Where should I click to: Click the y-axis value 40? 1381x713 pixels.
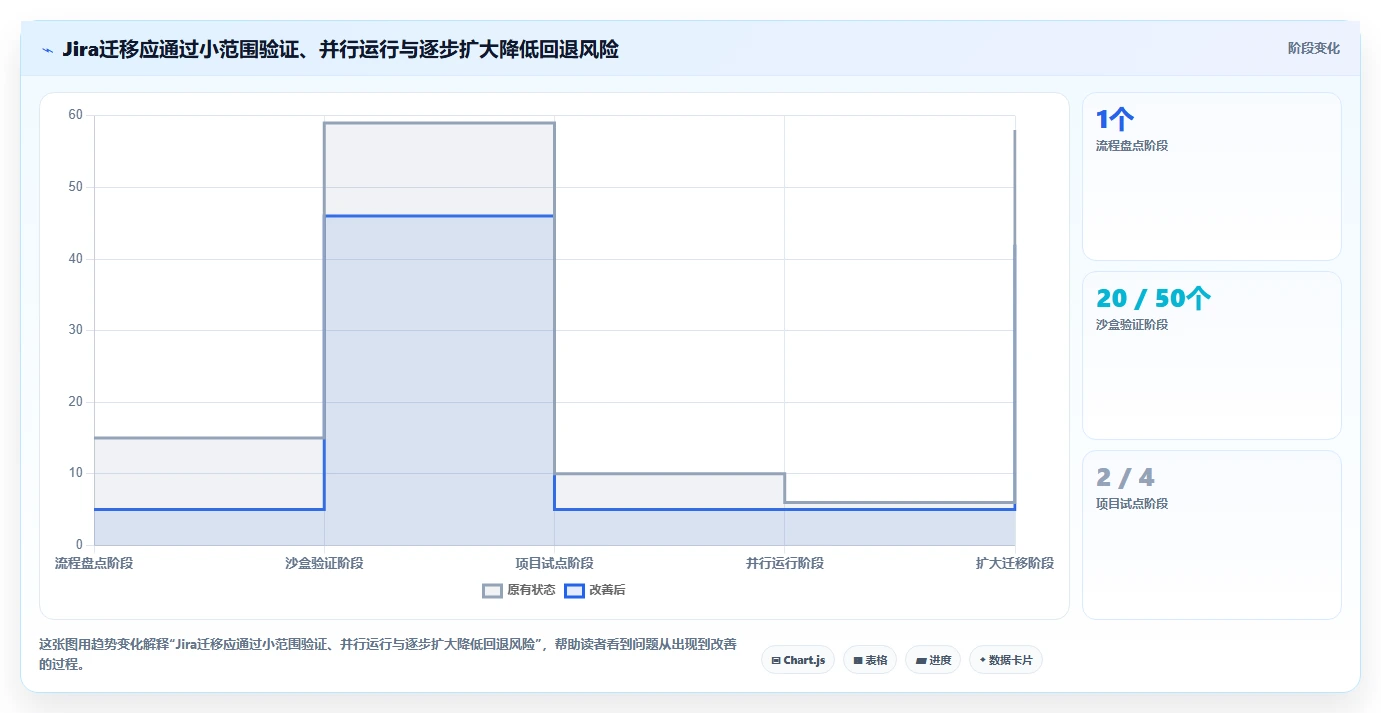tap(75, 259)
